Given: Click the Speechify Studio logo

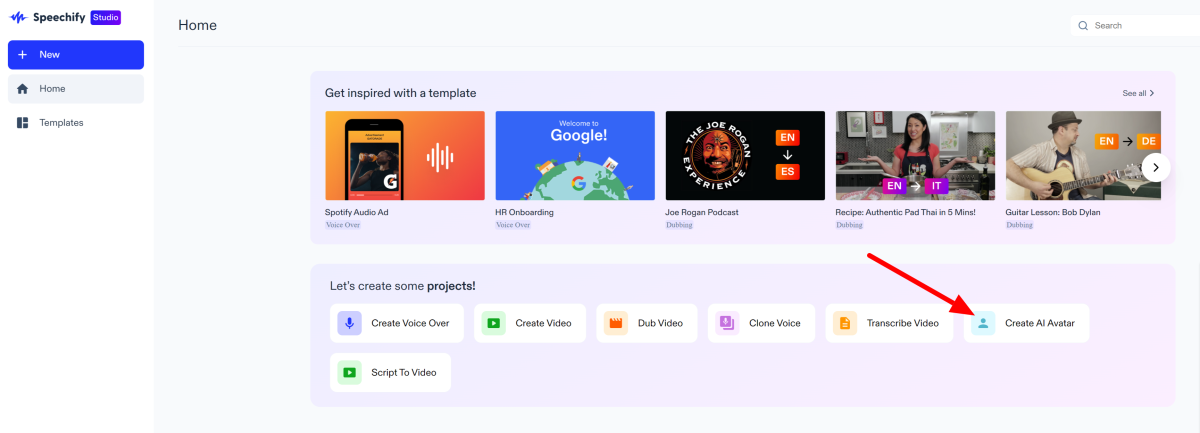Looking at the screenshot, I should 65,18.
